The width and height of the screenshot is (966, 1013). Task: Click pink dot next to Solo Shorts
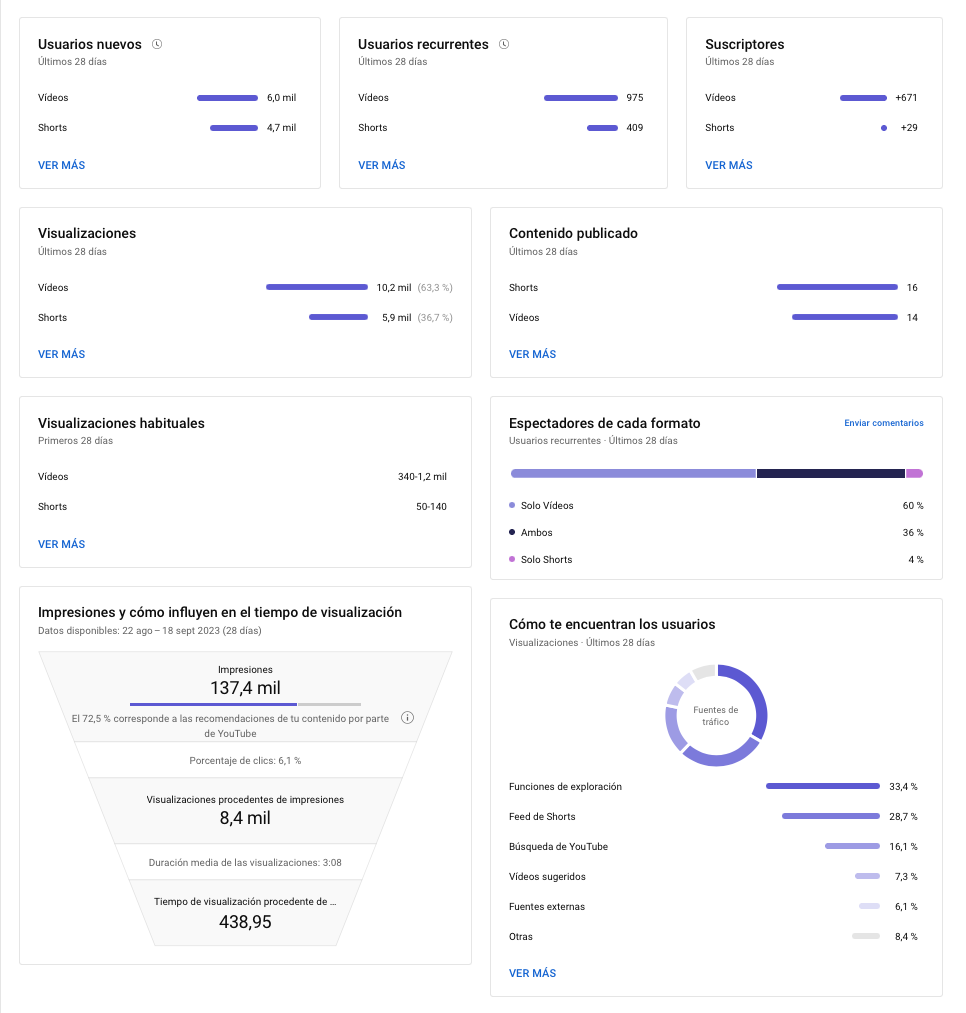512,560
